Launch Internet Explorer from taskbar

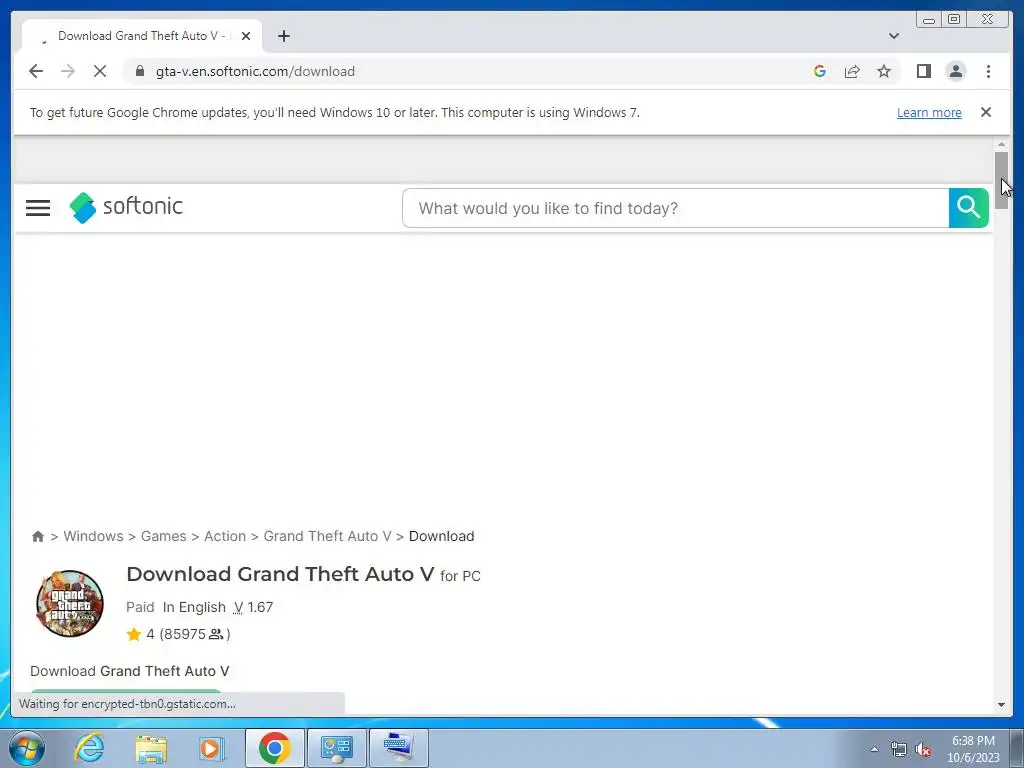click(x=89, y=748)
